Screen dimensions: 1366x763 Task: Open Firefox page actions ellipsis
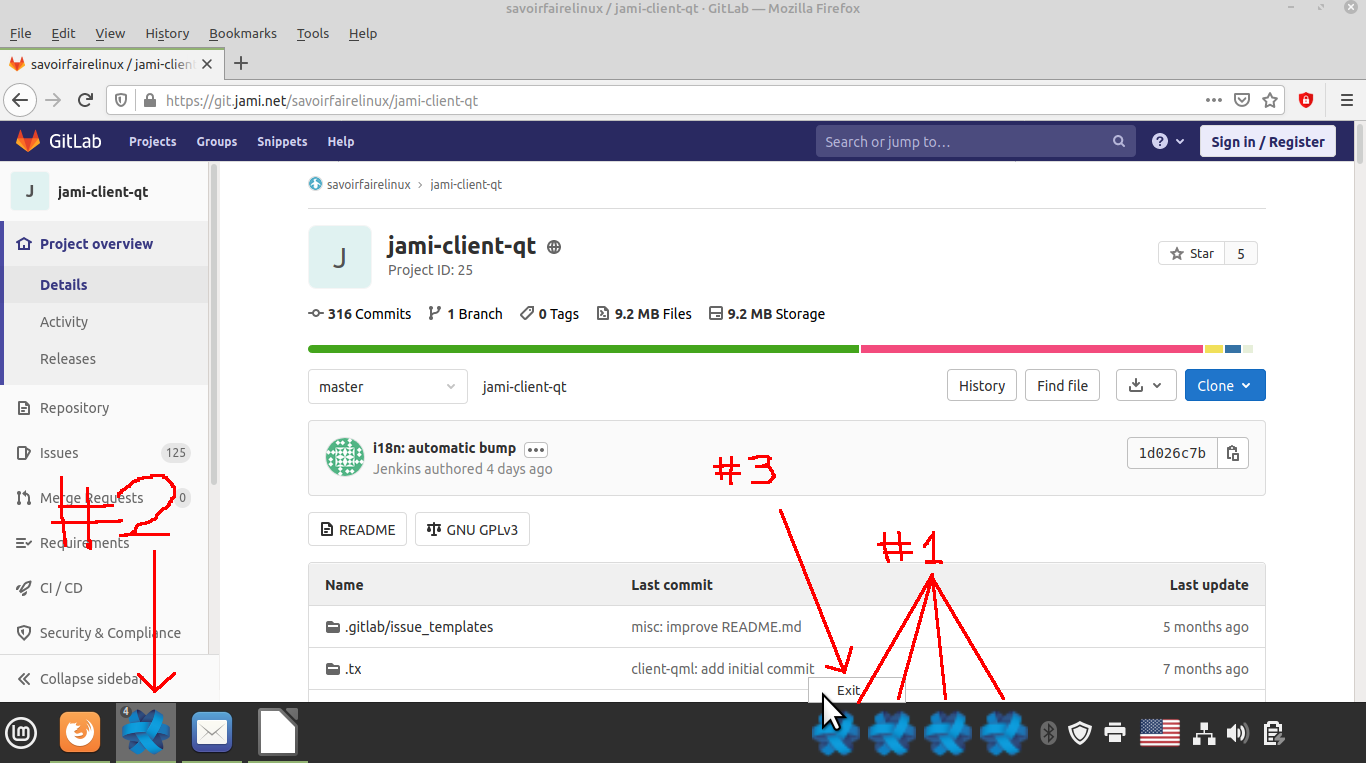(x=1213, y=100)
